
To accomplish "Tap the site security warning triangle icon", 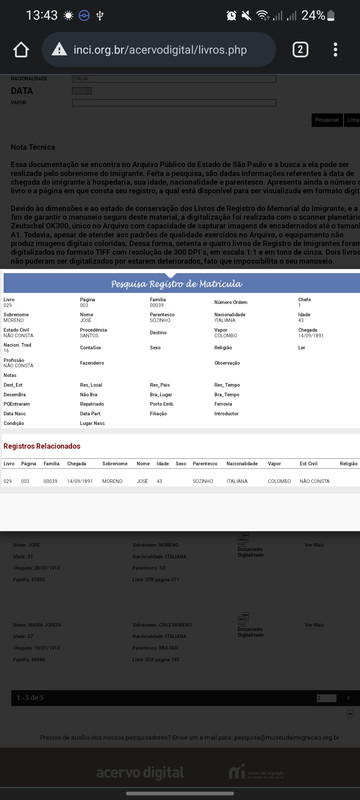I will click(60, 49).
